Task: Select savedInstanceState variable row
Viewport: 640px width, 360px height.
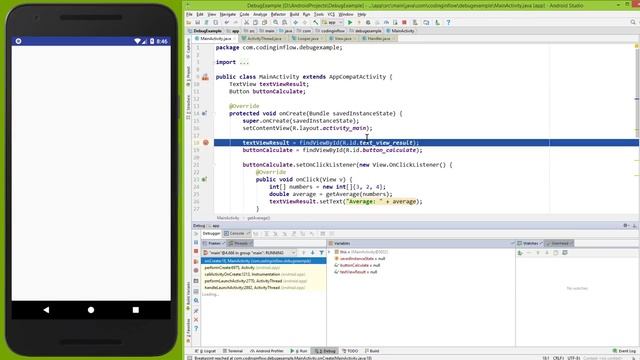Action: click(x=360, y=259)
